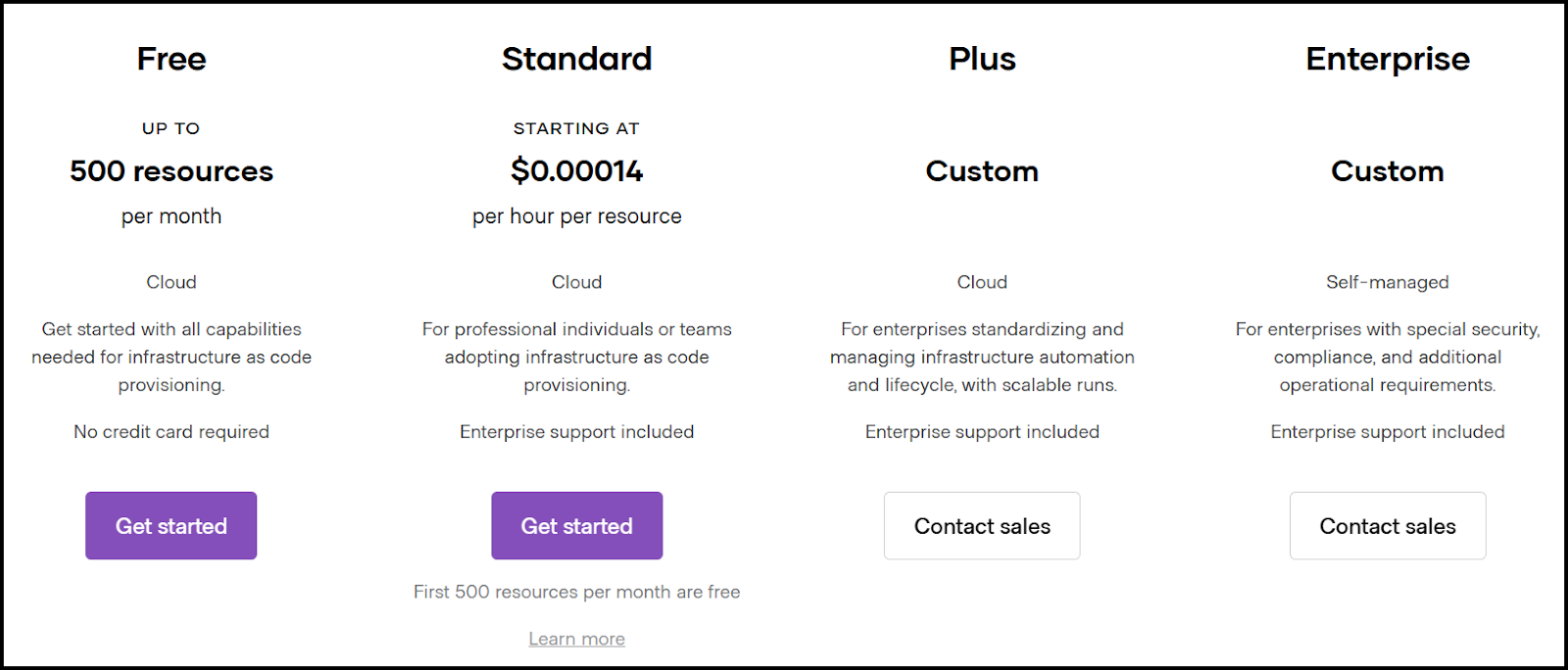Click the No credit card required text

(x=171, y=431)
